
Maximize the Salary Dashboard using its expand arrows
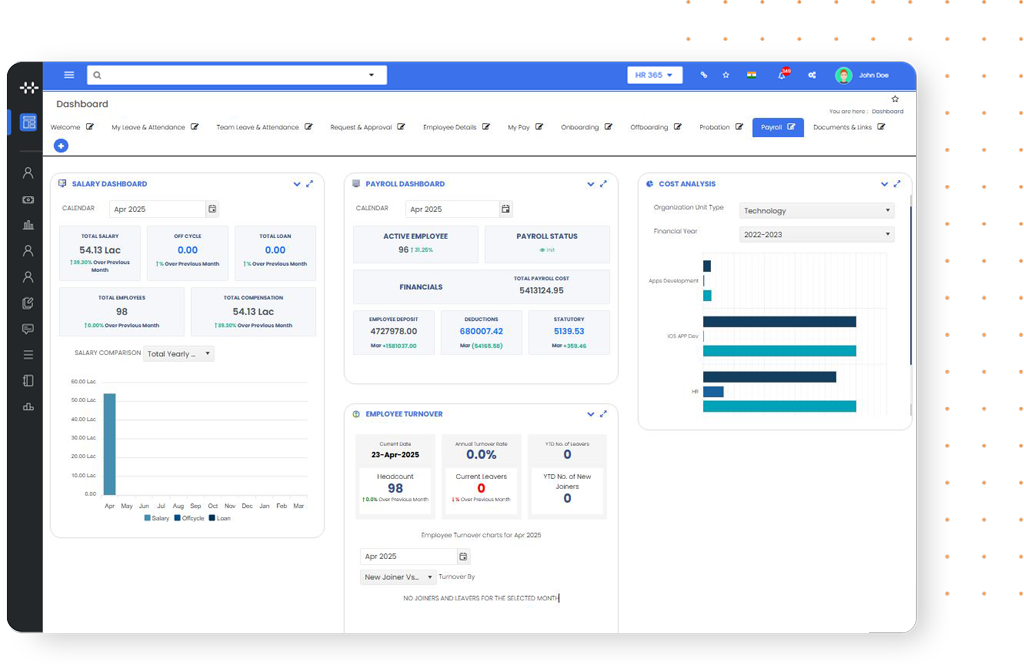pos(310,184)
